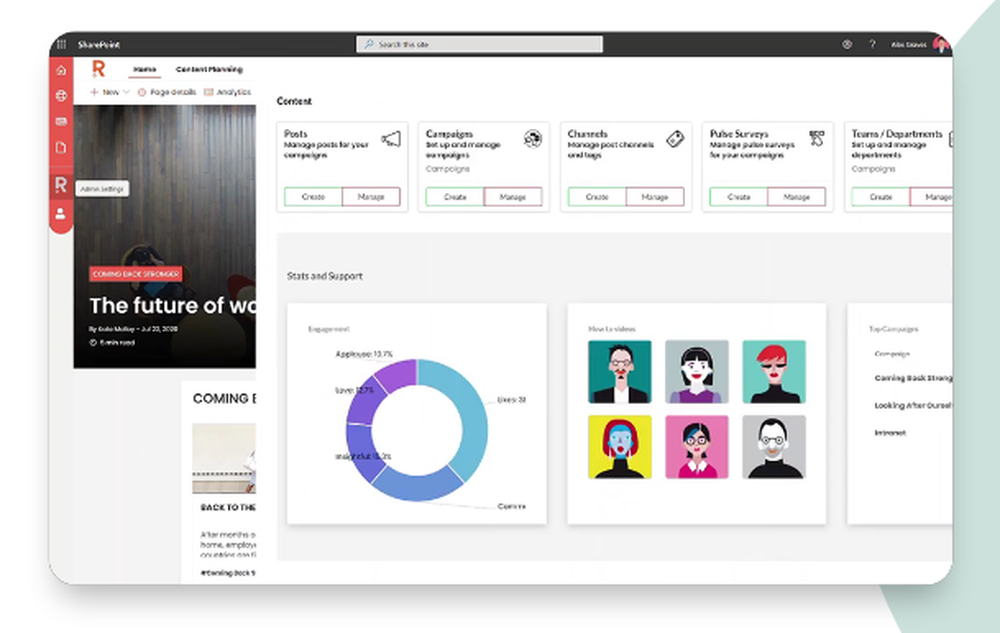Switch to the Content Planning tab
The height and width of the screenshot is (633, 1000).
point(208,69)
